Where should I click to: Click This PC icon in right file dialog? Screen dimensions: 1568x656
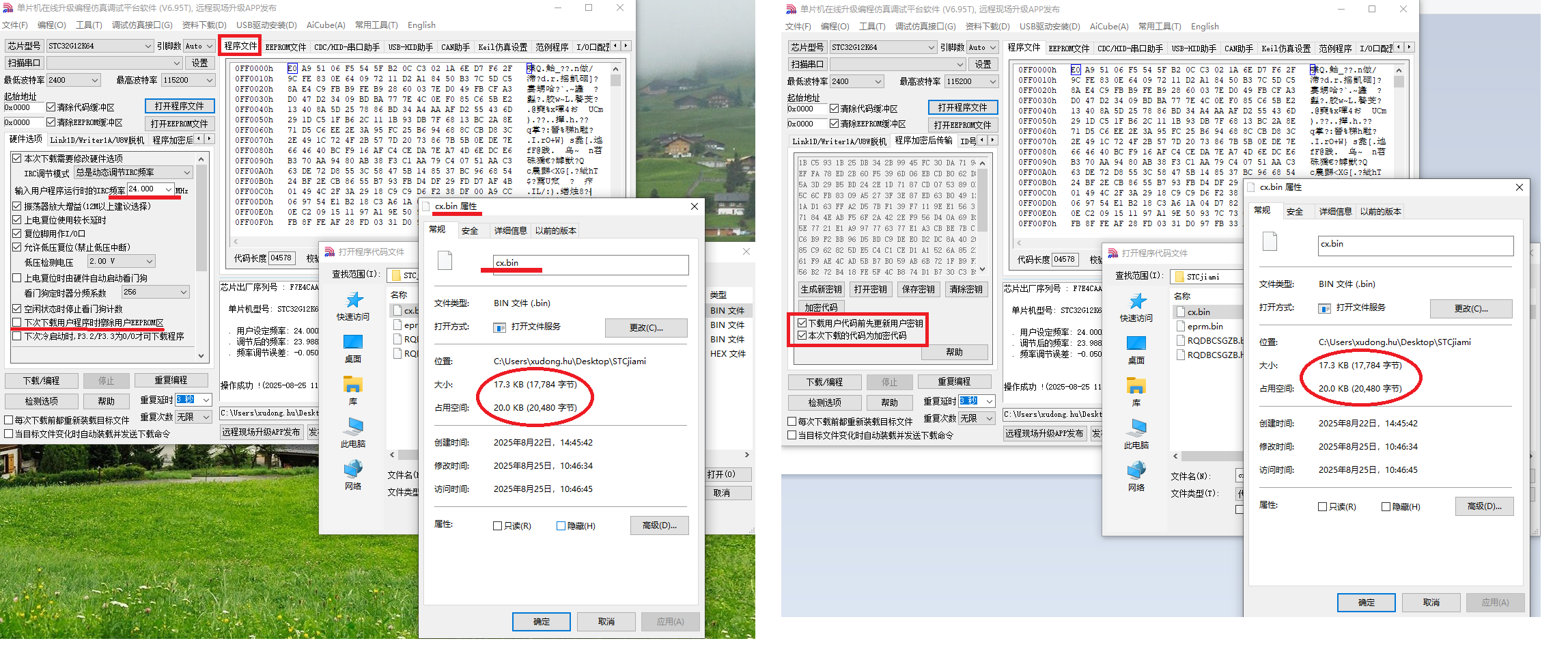1136,428
